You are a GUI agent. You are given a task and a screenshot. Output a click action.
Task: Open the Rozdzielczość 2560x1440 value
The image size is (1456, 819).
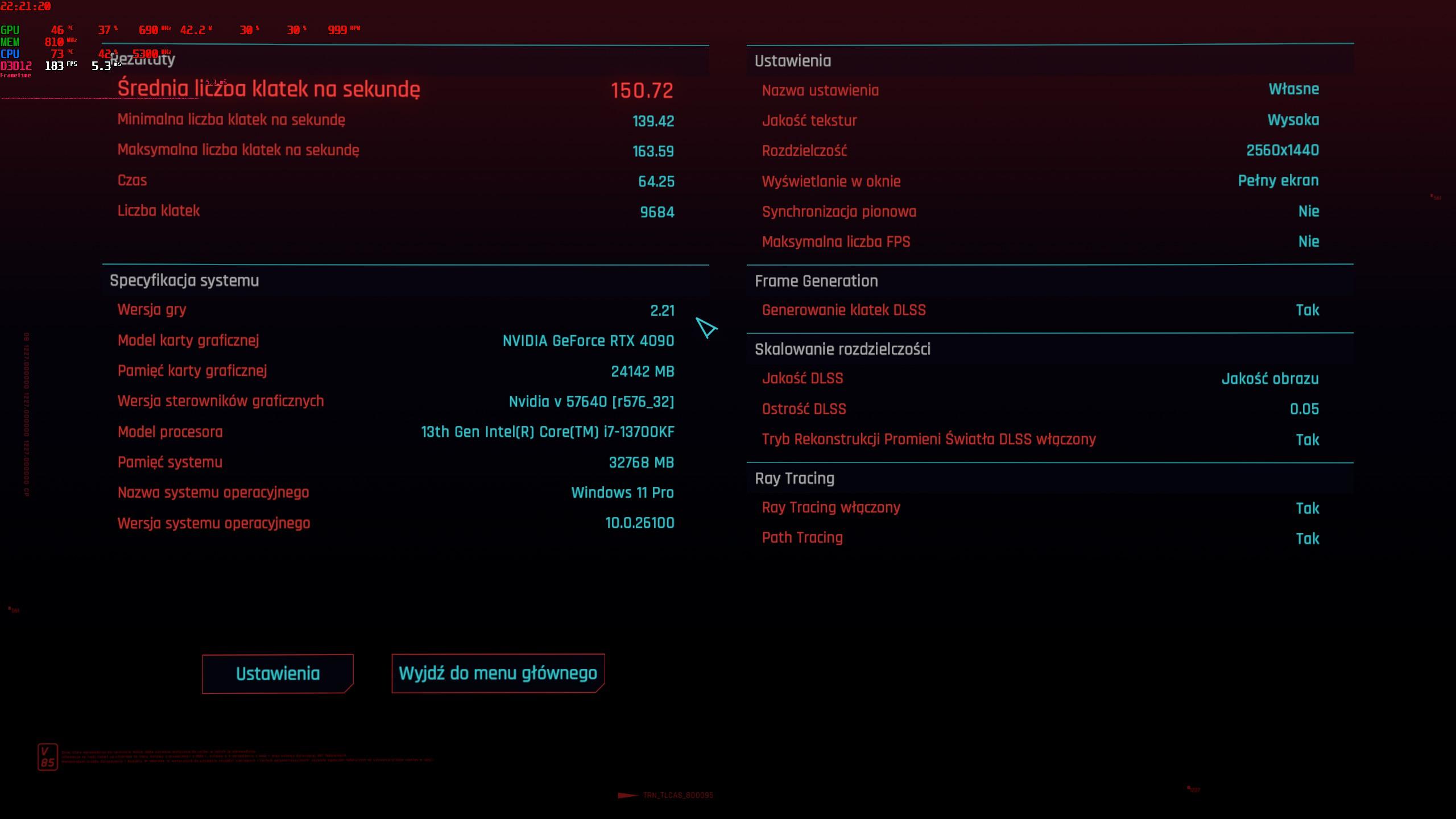pyautogui.click(x=1282, y=151)
